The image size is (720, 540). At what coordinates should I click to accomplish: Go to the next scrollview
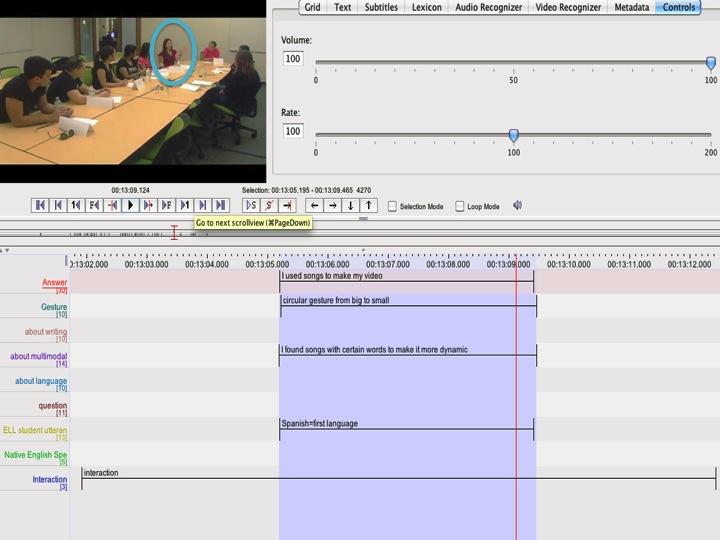pos(202,205)
